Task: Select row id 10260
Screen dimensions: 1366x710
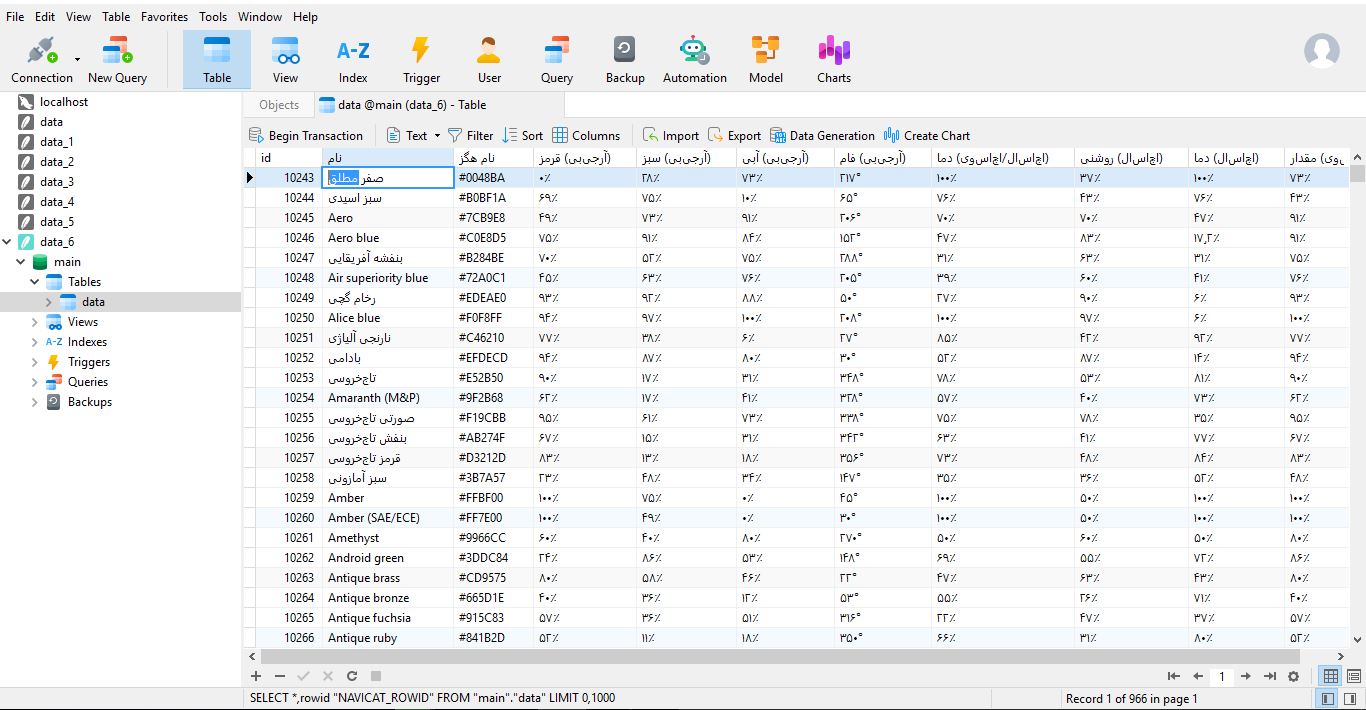Action: point(289,517)
